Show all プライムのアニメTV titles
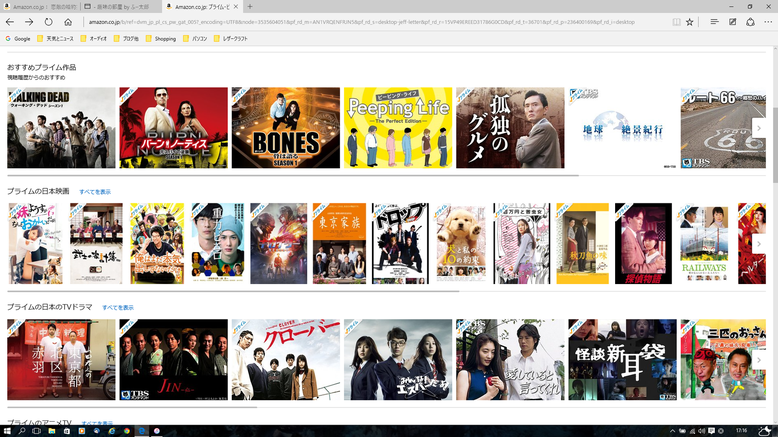This screenshot has width=778, height=437. pyautogui.click(x=97, y=423)
